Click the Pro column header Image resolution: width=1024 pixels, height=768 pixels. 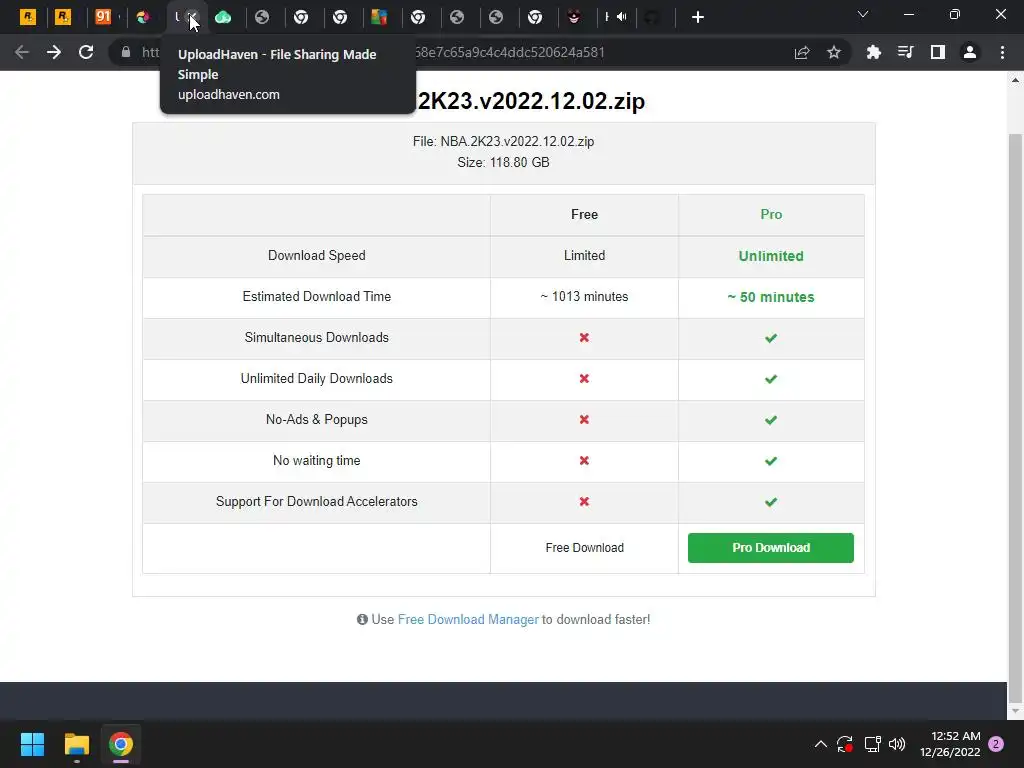click(771, 214)
